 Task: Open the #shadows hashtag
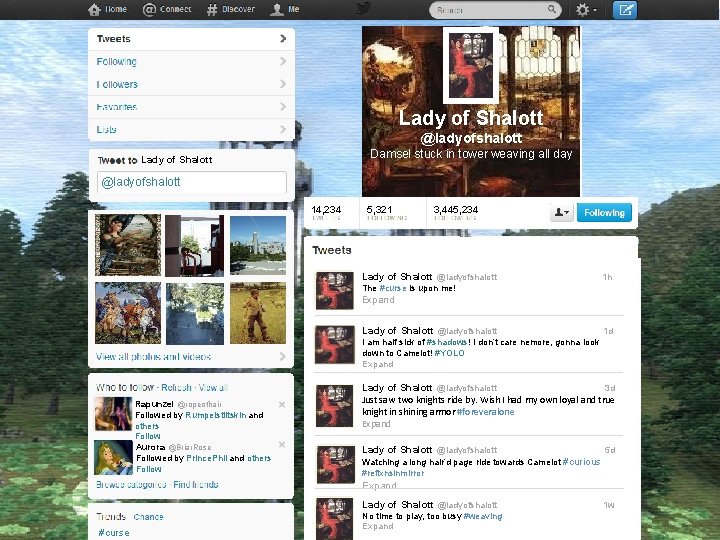[x=447, y=342]
